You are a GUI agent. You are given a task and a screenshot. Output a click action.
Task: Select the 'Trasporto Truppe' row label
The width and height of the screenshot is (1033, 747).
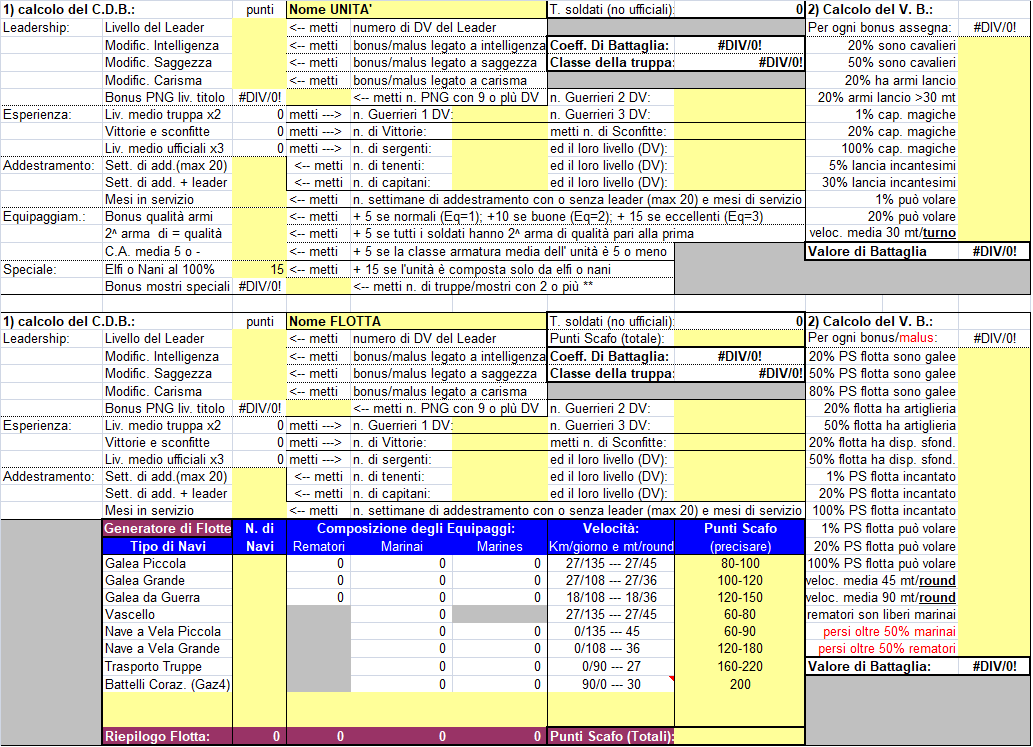pyautogui.click(x=167, y=667)
